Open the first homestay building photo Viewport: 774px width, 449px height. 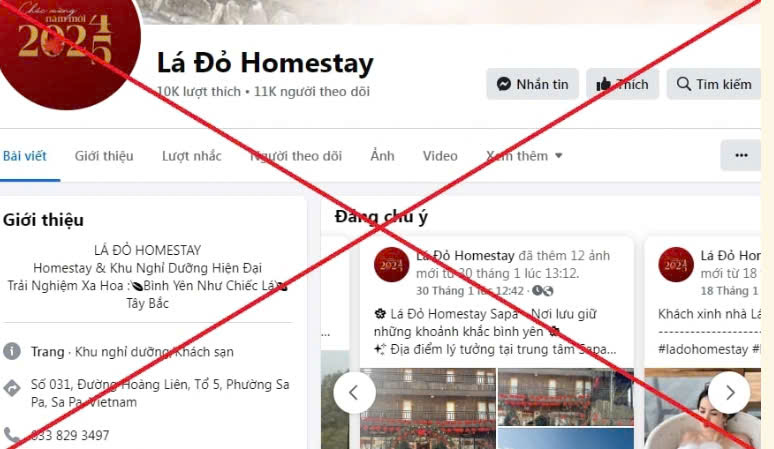click(428, 409)
